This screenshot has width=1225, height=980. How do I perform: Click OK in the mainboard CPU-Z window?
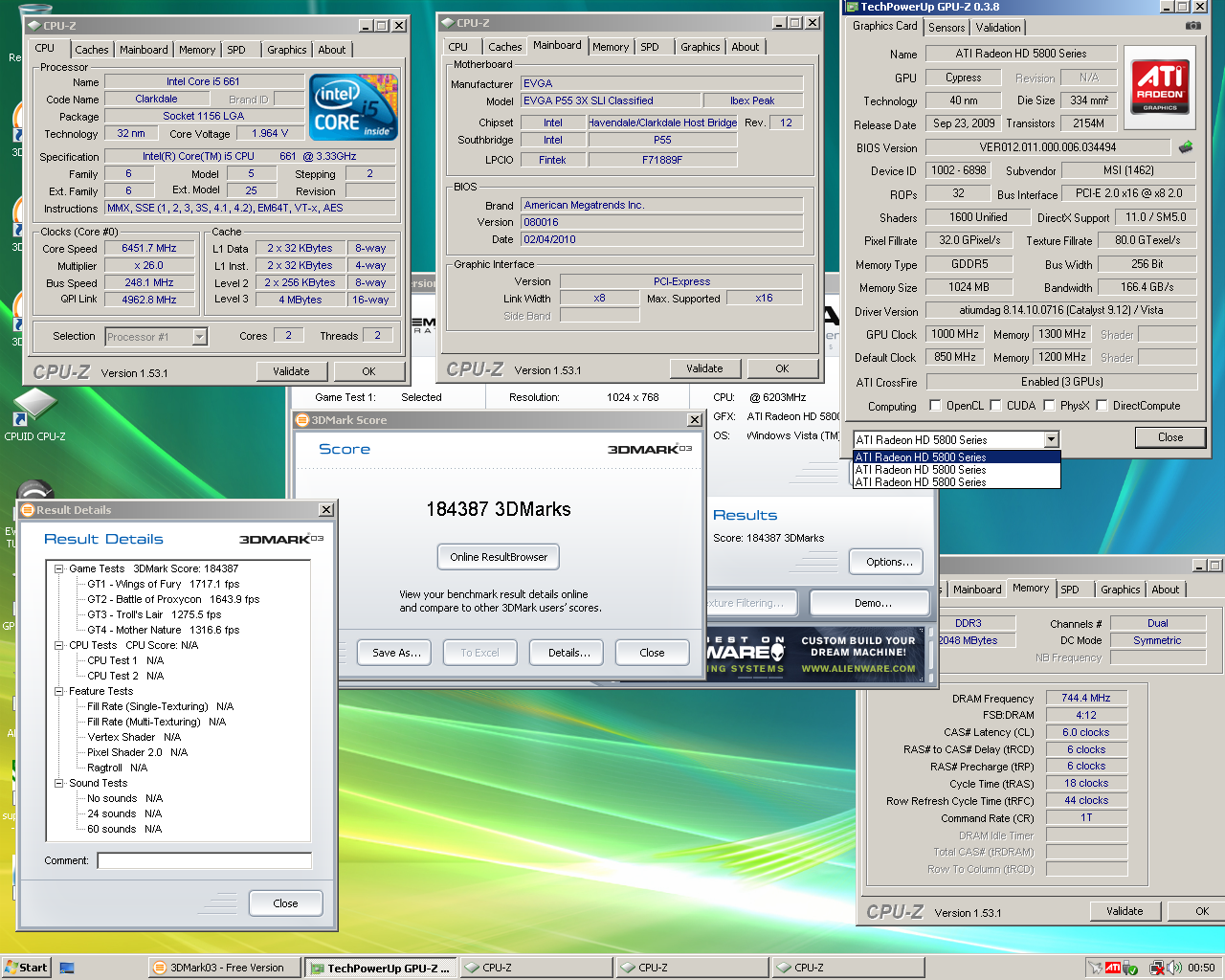click(x=782, y=368)
